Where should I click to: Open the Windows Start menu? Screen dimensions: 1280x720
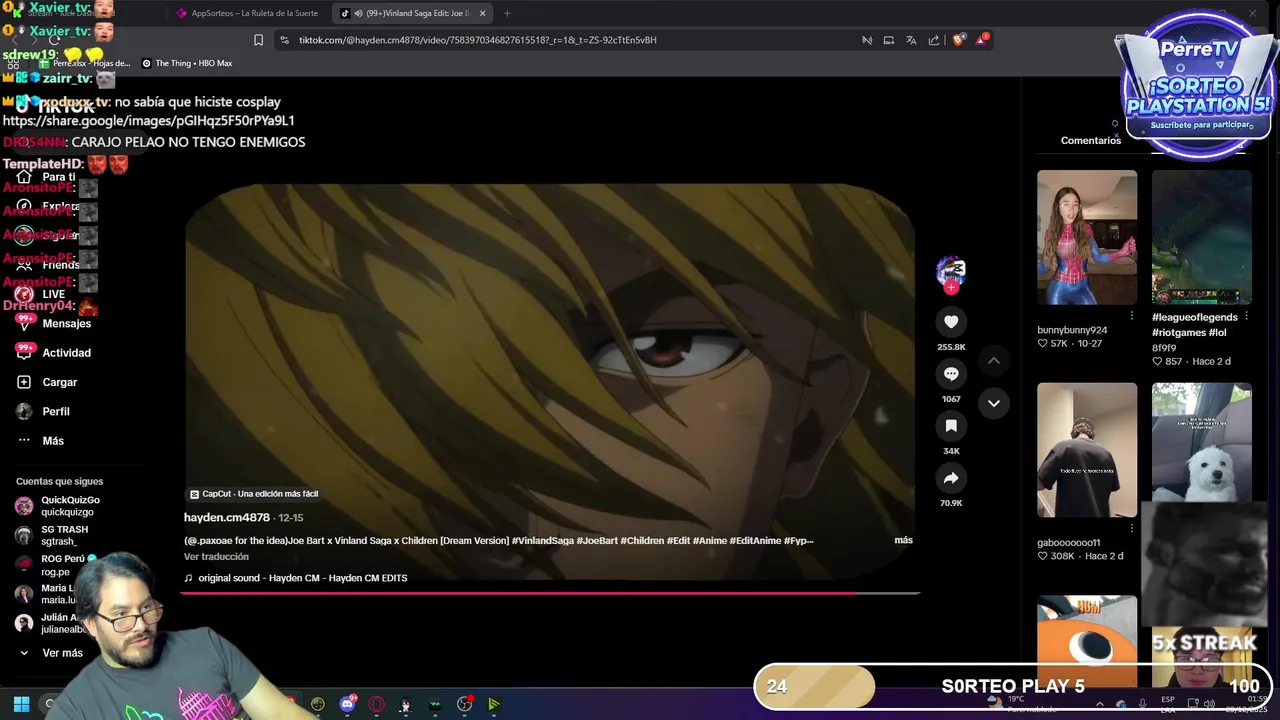(x=21, y=704)
